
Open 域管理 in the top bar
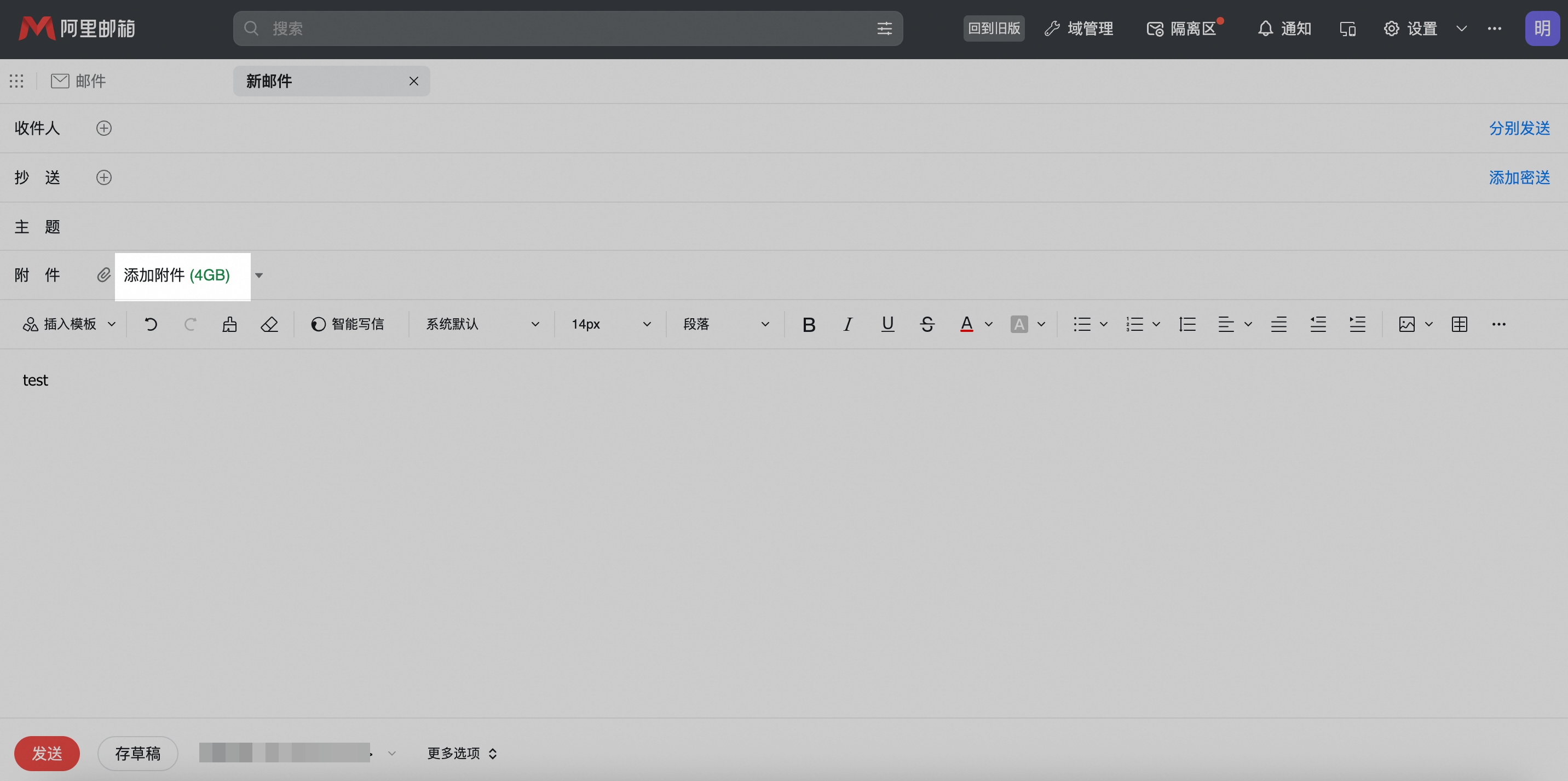[x=1079, y=28]
